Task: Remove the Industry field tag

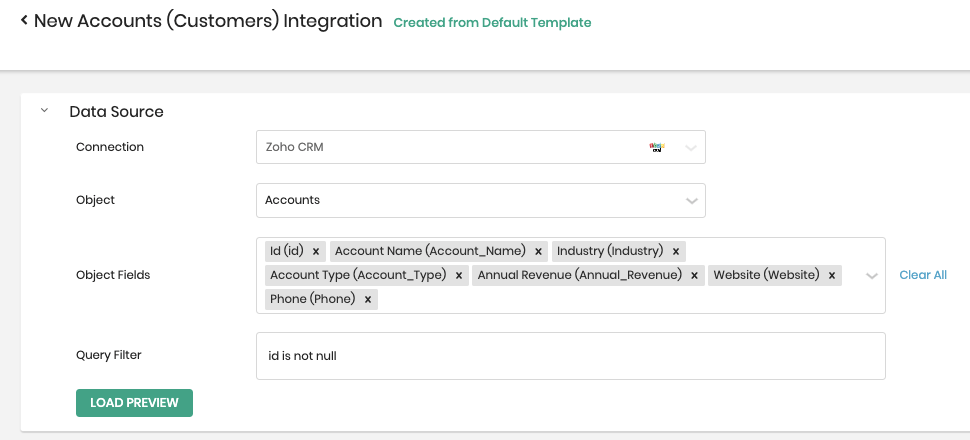Action: tap(676, 251)
